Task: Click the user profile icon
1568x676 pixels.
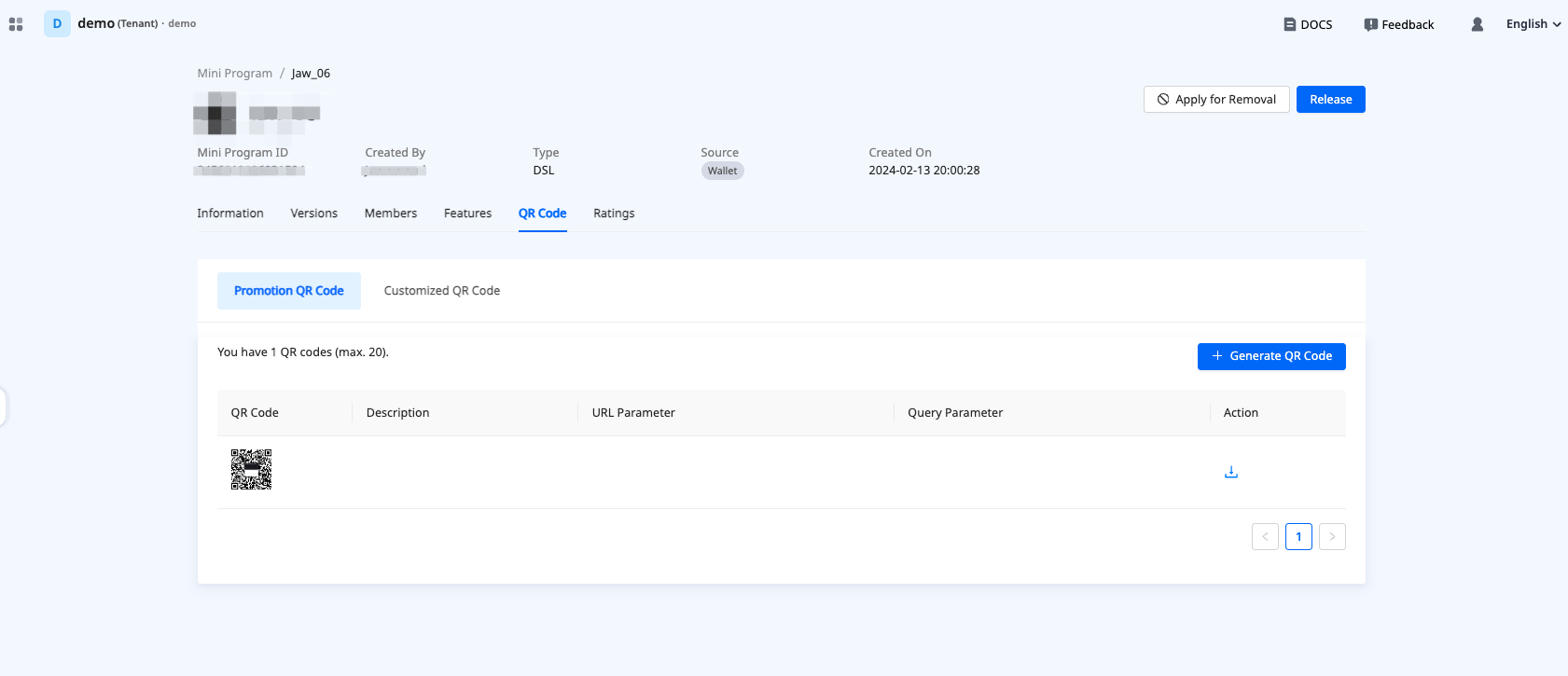Action: [x=1477, y=24]
